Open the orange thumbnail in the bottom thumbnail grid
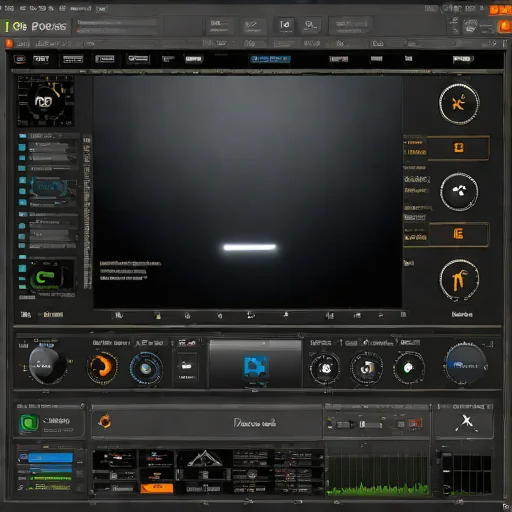This screenshot has height=512, width=512. 157,488
